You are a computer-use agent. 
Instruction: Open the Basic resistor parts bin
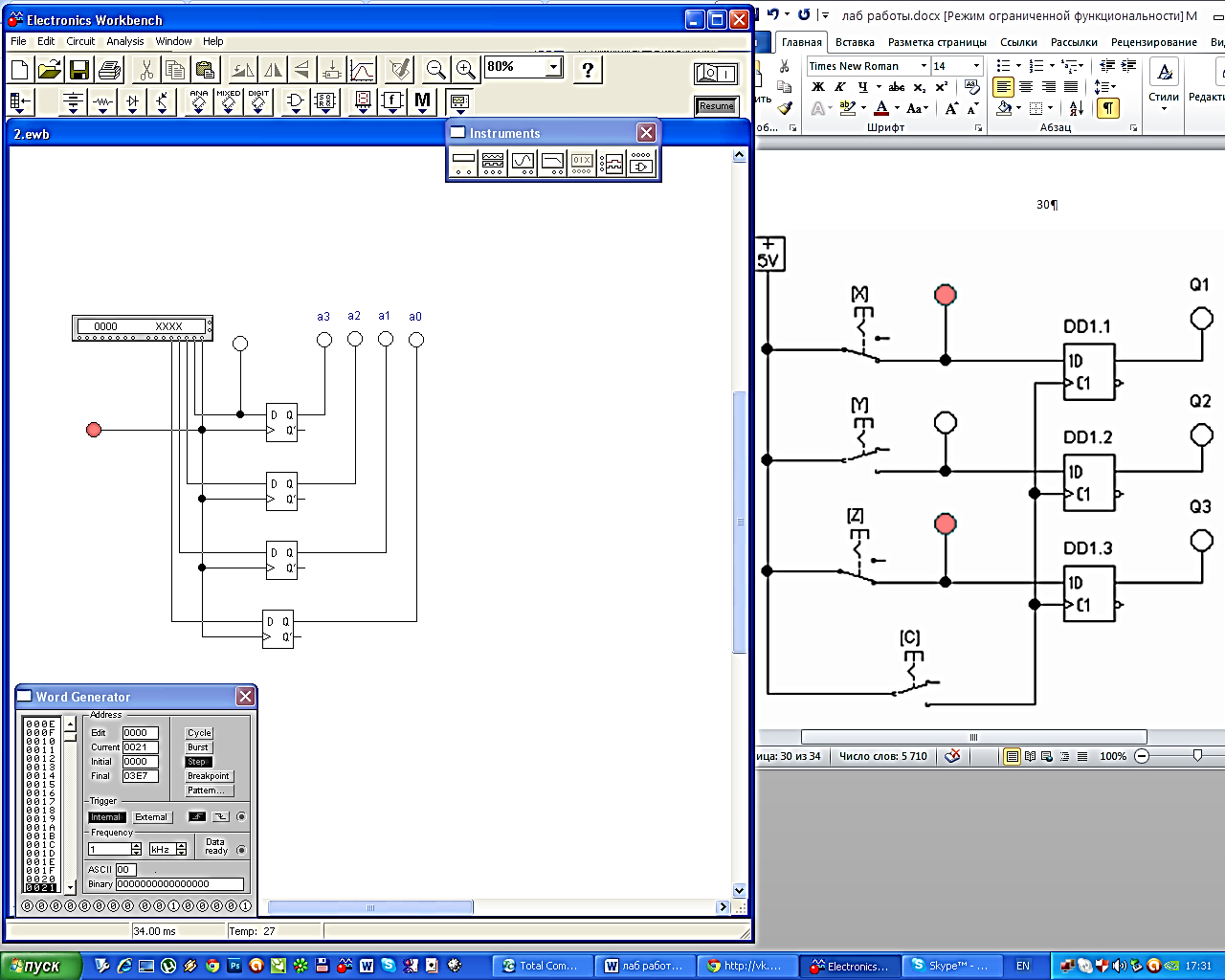click(102, 101)
